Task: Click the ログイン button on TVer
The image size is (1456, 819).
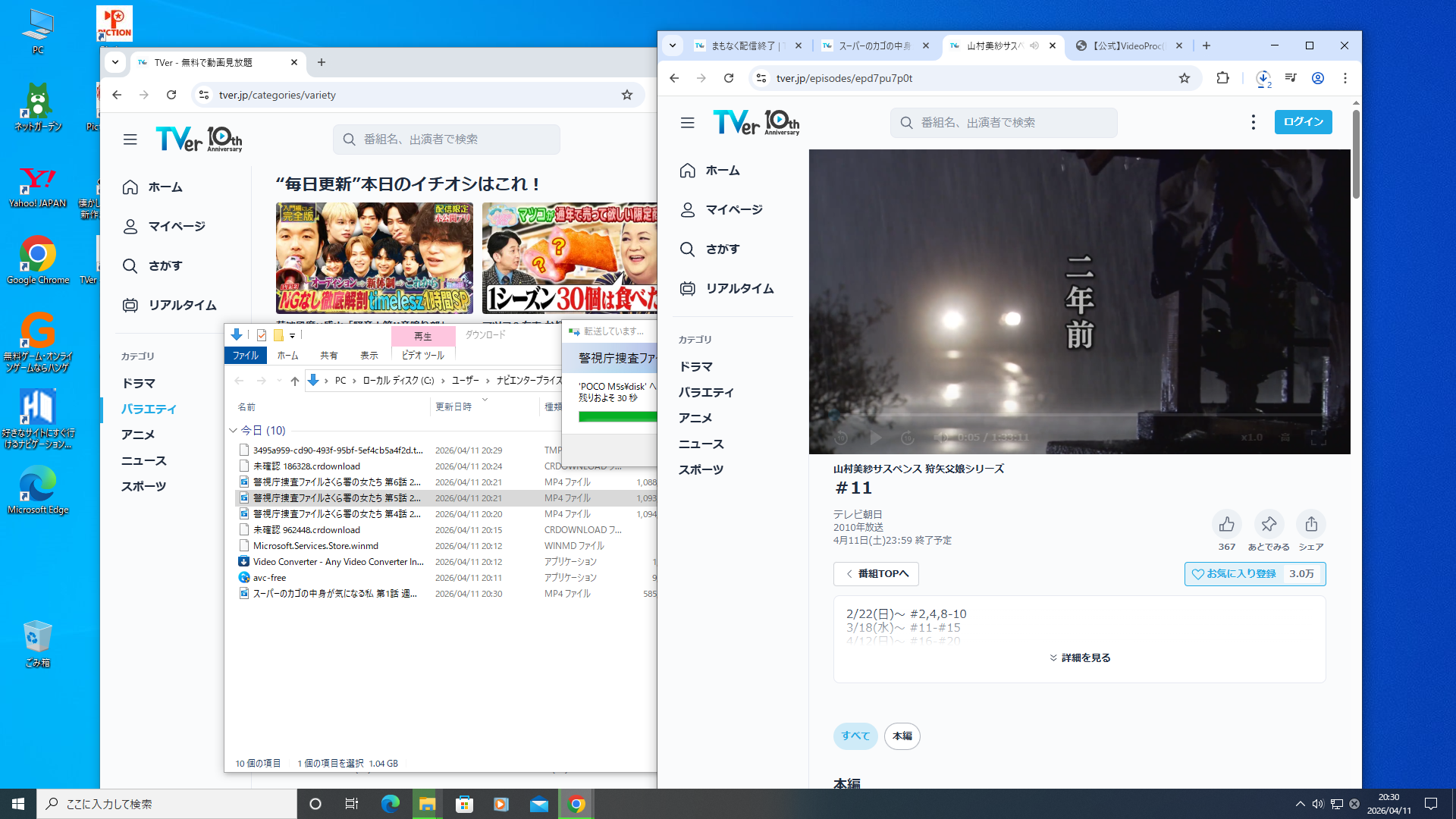Action: [x=1303, y=122]
